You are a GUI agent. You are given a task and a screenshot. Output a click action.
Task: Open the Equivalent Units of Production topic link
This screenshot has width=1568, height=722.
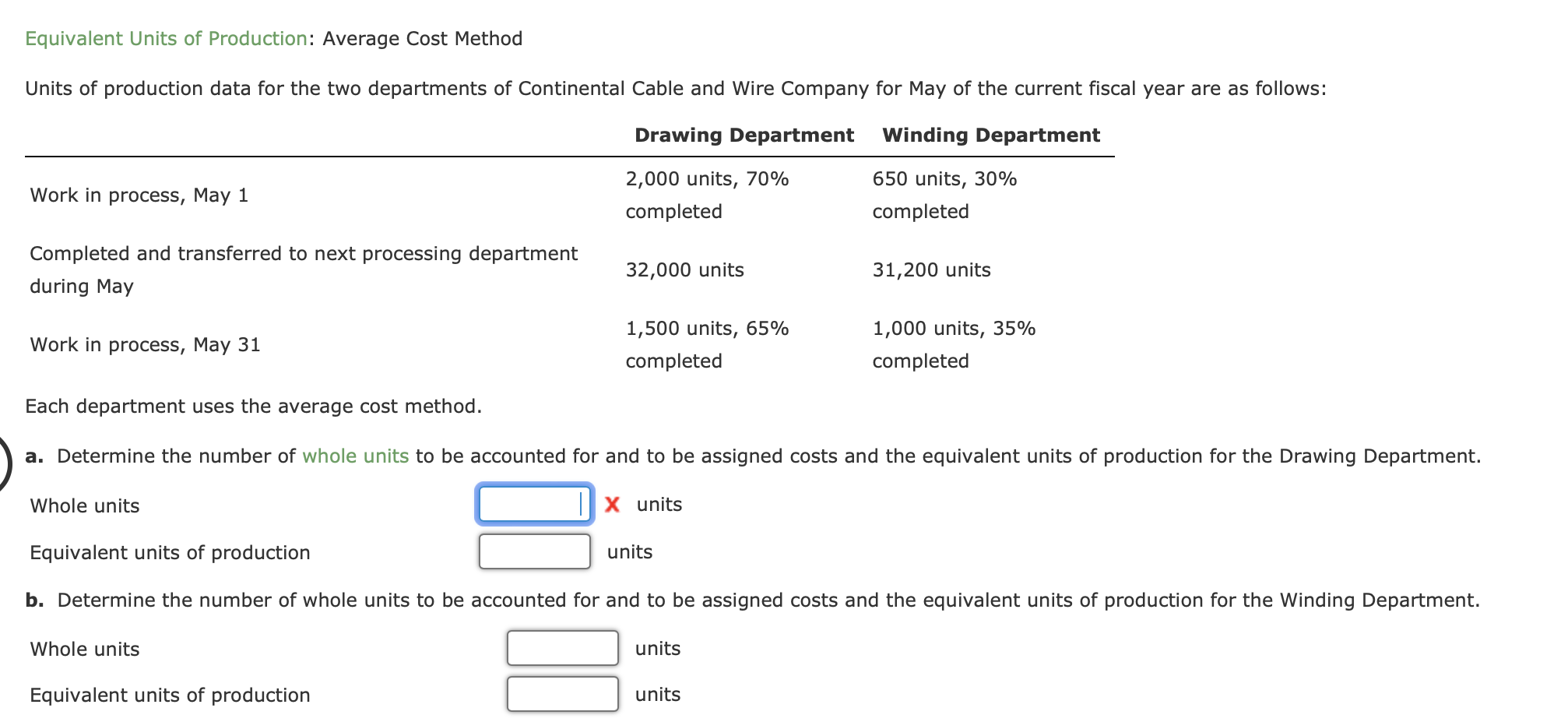166,38
